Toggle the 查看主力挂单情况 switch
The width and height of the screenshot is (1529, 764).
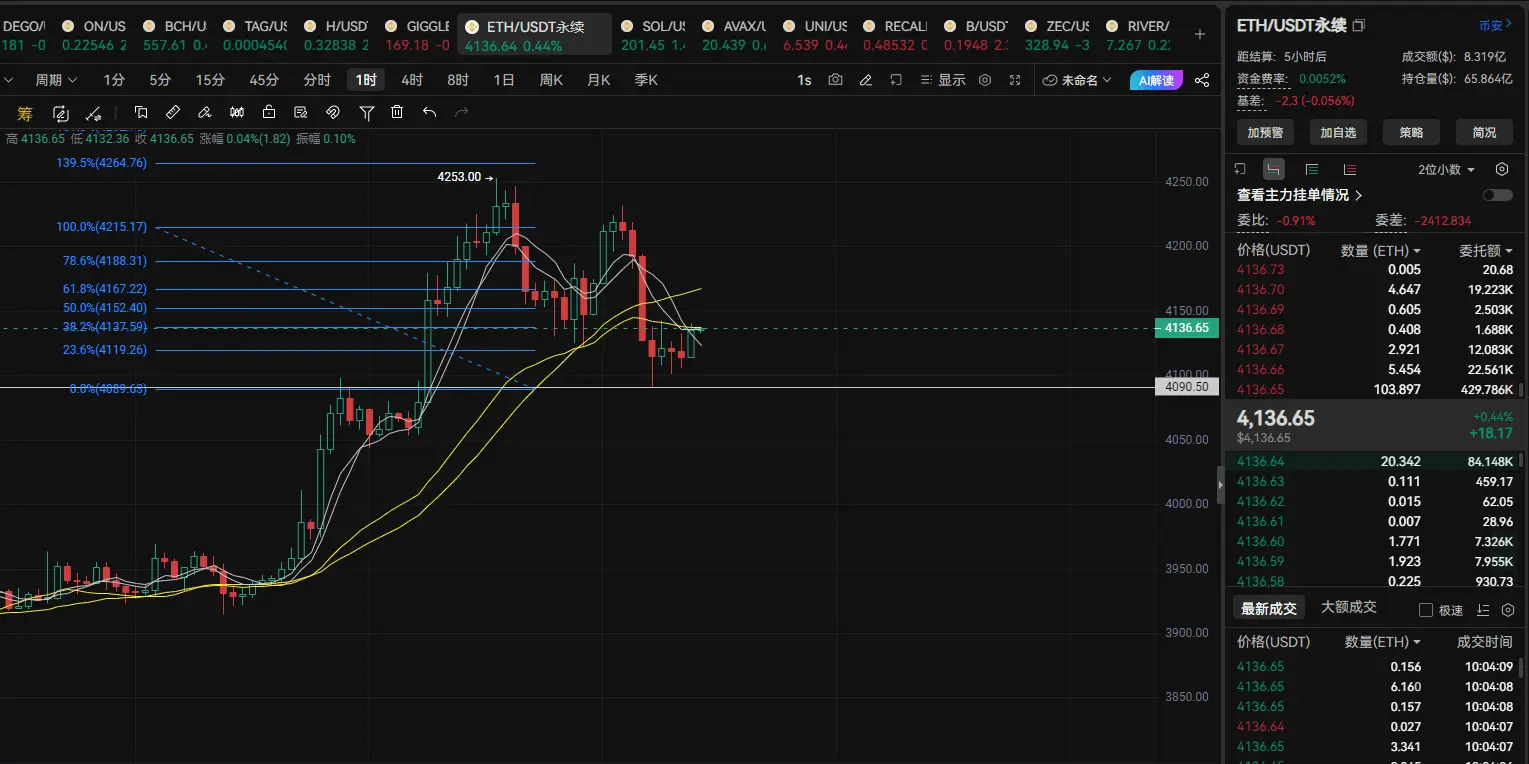pos(1497,195)
